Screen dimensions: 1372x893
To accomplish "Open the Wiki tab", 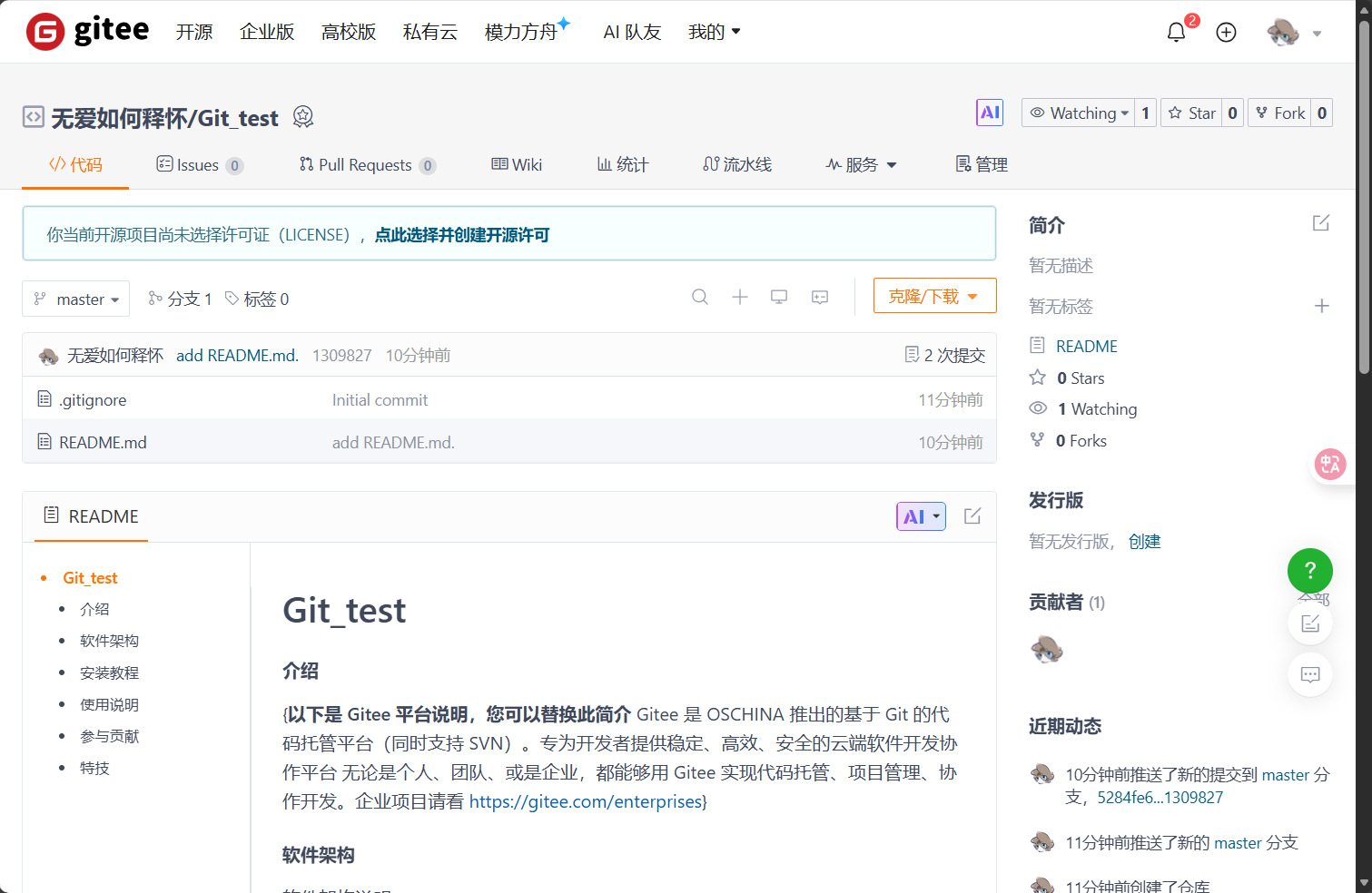I will [x=517, y=164].
